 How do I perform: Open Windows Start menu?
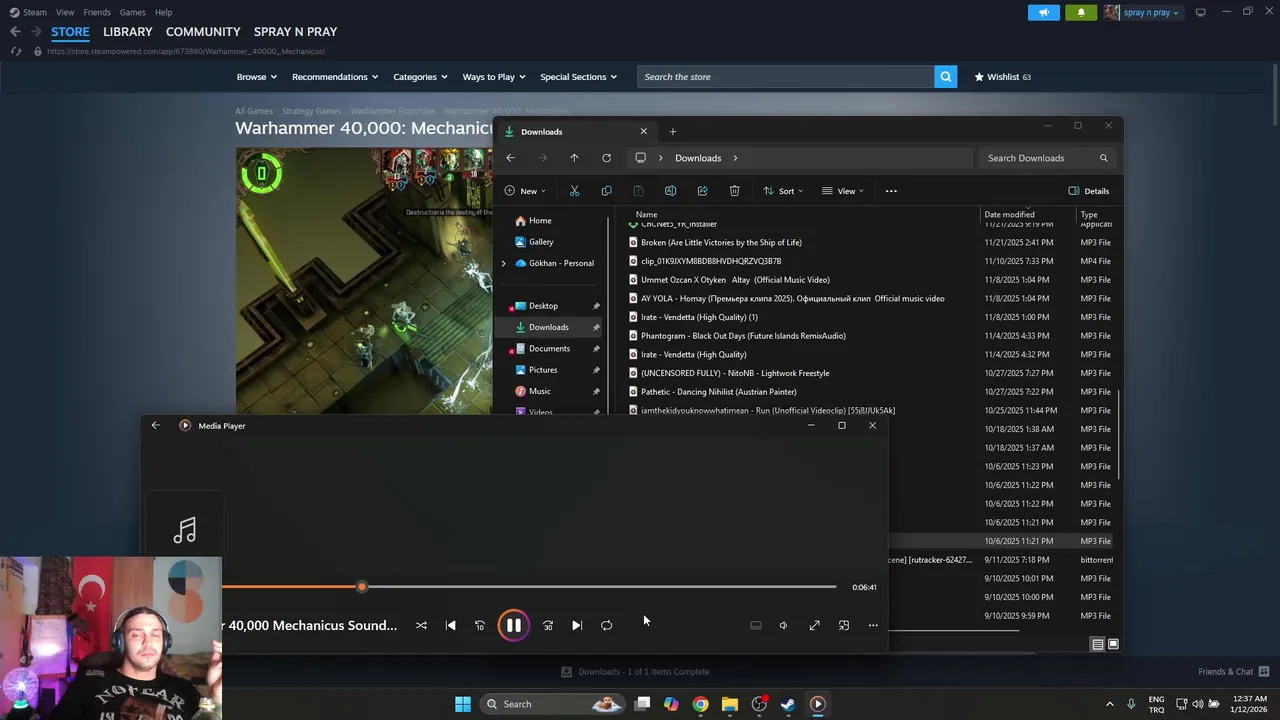point(463,704)
